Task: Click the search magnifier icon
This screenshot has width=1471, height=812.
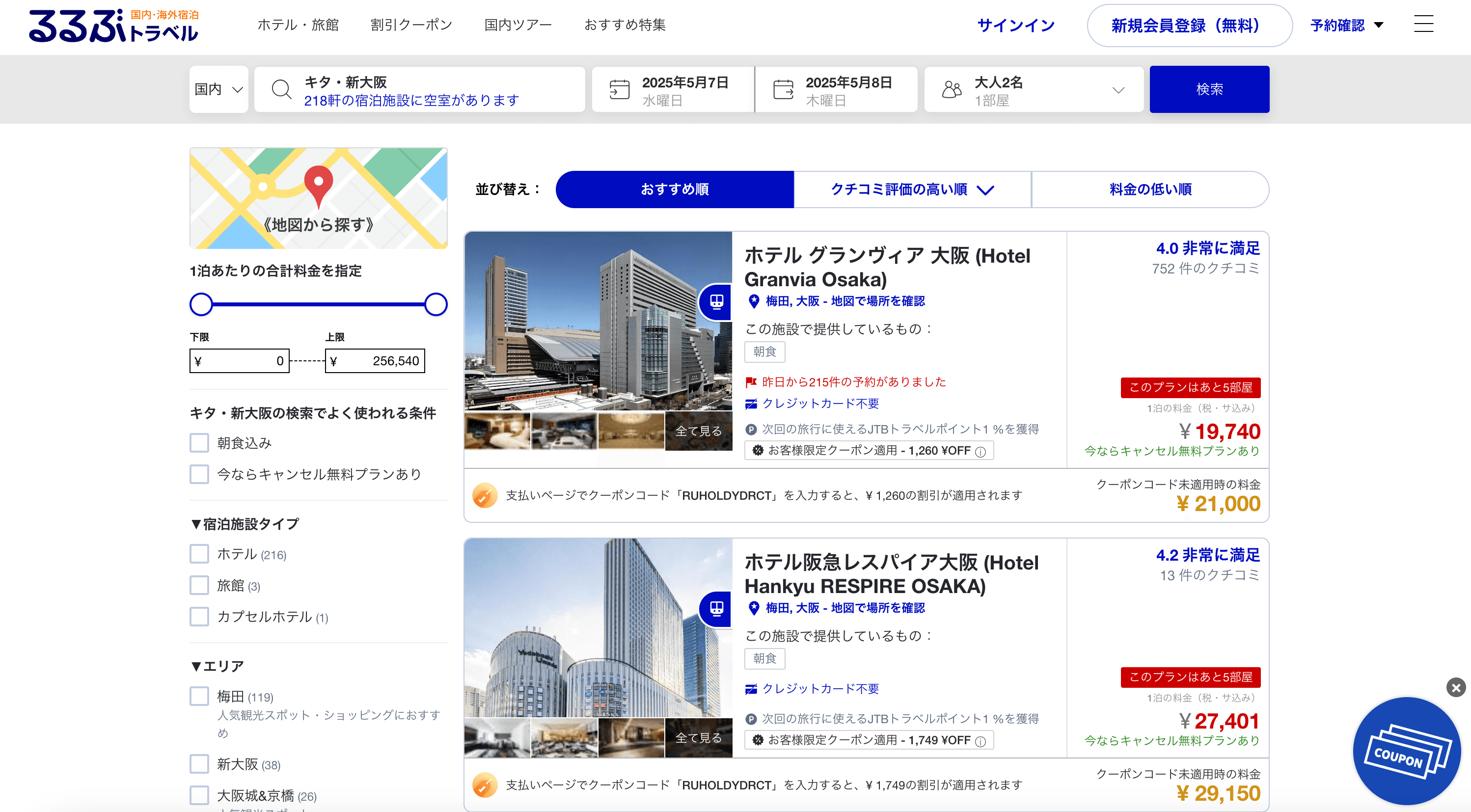Action: [281, 90]
